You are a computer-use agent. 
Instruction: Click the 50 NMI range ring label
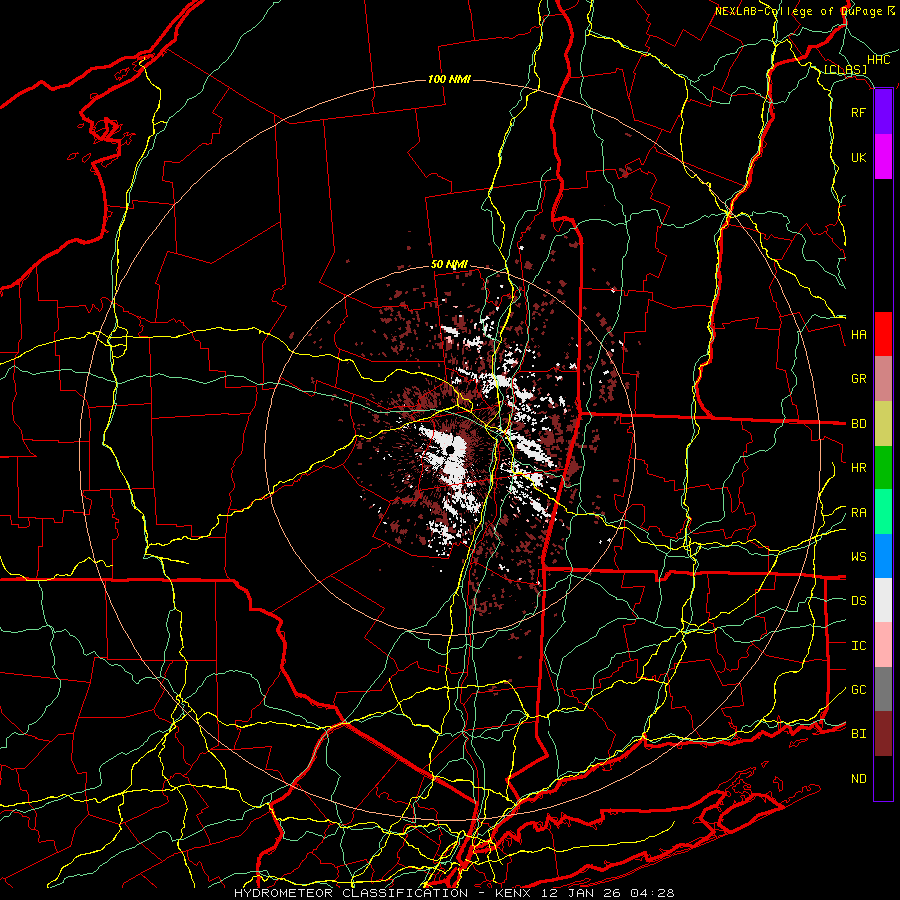click(449, 265)
